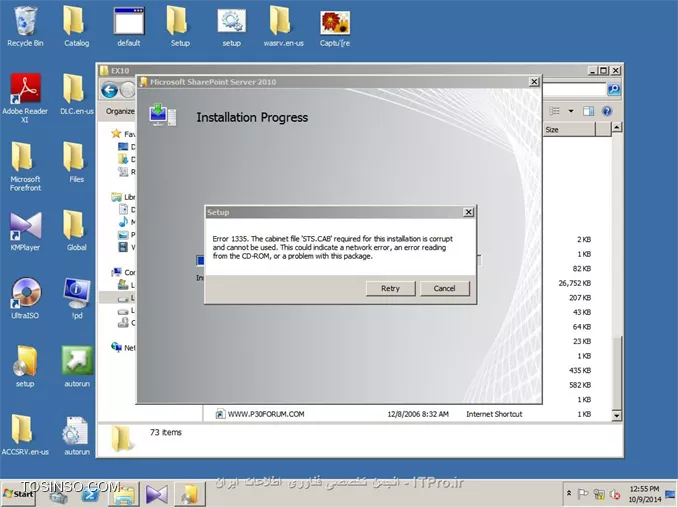This screenshot has height=508, width=678.
Task: Close the SharePoint Server 2010 installer window
Action: tap(534, 82)
